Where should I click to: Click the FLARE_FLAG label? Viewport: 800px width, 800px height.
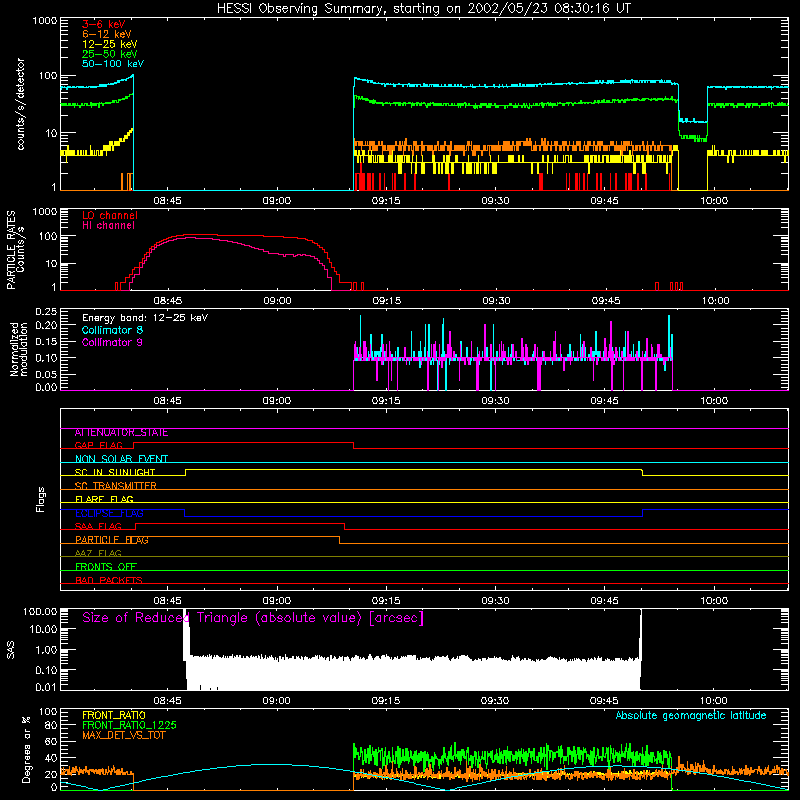click(104, 499)
